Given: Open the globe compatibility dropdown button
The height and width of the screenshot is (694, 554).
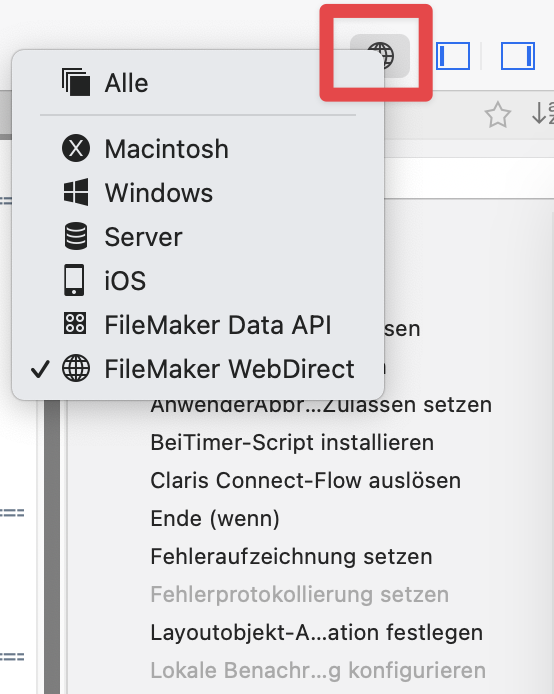Looking at the screenshot, I should tap(380, 56).
